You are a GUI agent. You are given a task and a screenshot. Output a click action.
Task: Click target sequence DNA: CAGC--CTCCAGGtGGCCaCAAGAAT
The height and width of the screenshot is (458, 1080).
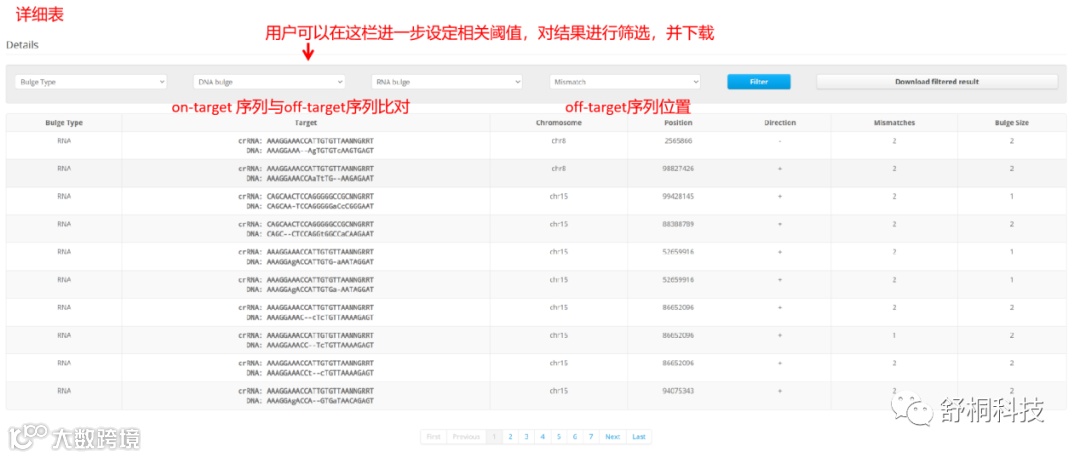click(x=309, y=233)
